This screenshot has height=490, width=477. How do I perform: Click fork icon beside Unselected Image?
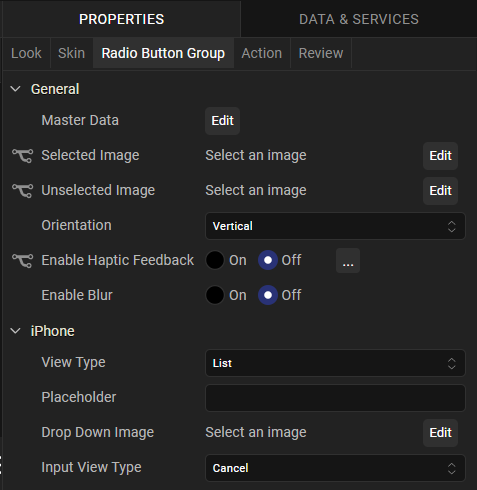pos(23,191)
